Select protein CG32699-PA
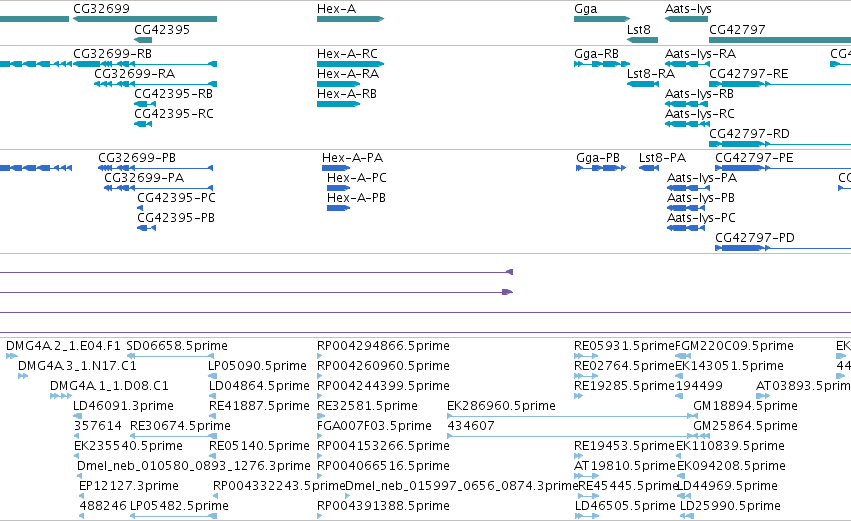The height and width of the screenshot is (521, 851). click(144, 178)
